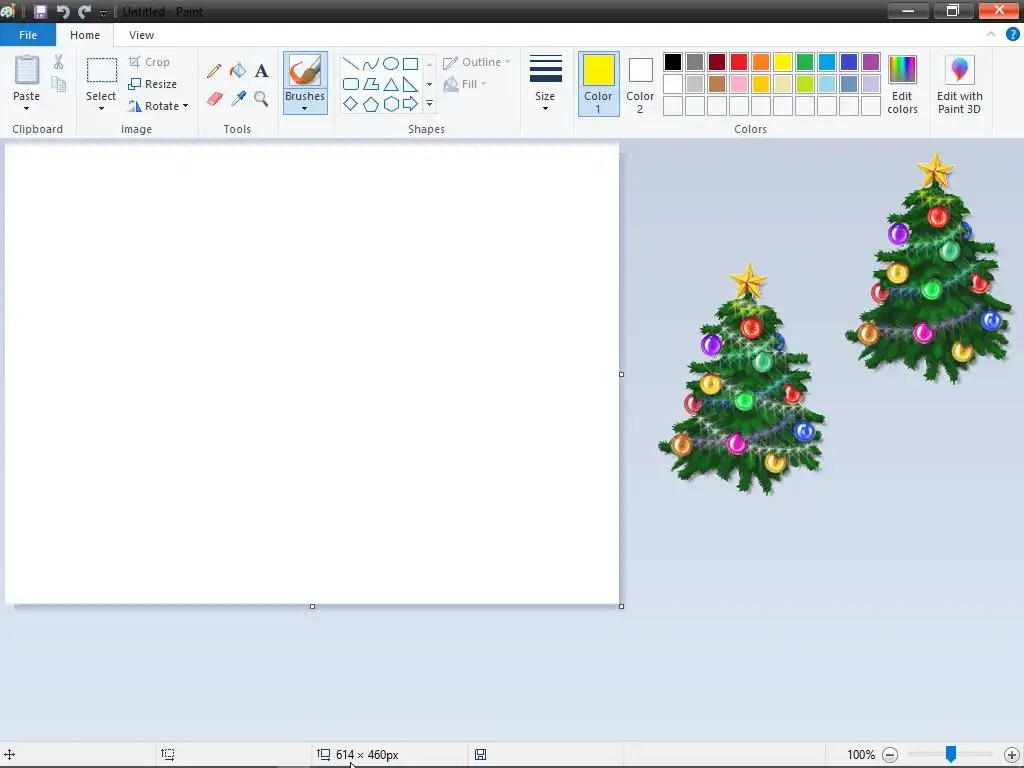The image size is (1024, 768).
Task: Choose the Polygon shape
Action: coord(370,84)
